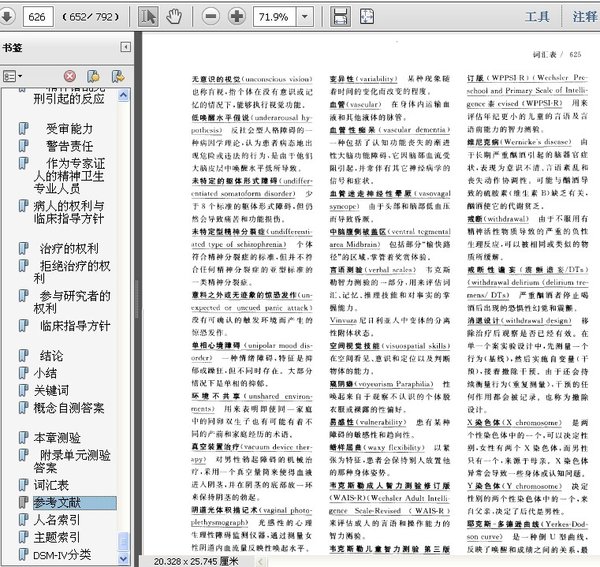600x567 pixels.
Task: Open the 工具 (Tools) pane
Action: click(537, 17)
